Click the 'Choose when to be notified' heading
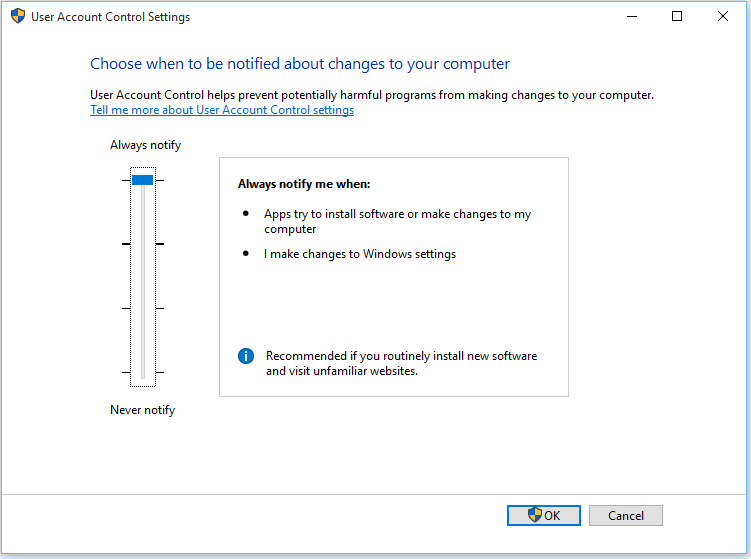This screenshot has width=751, height=559. [x=300, y=64]
